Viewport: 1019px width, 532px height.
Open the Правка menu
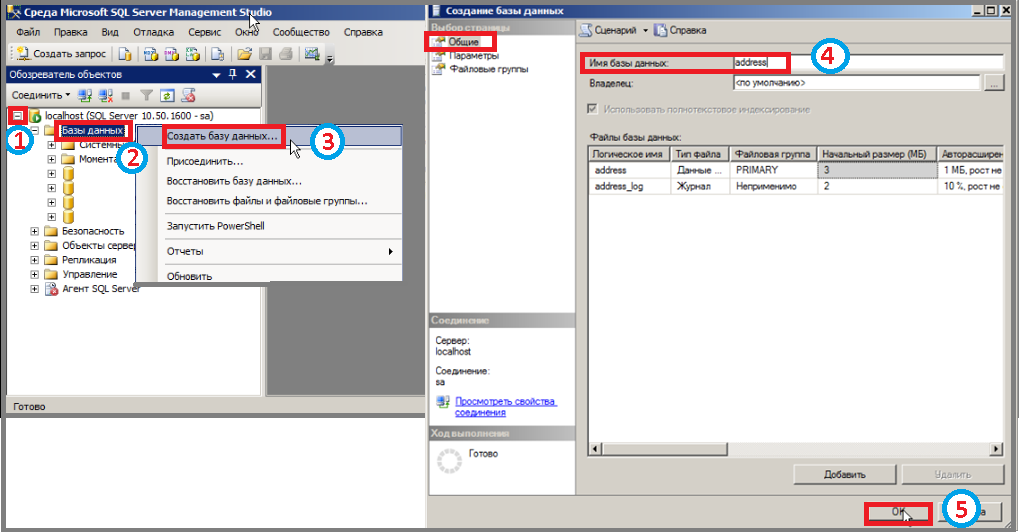coord(71,32)
